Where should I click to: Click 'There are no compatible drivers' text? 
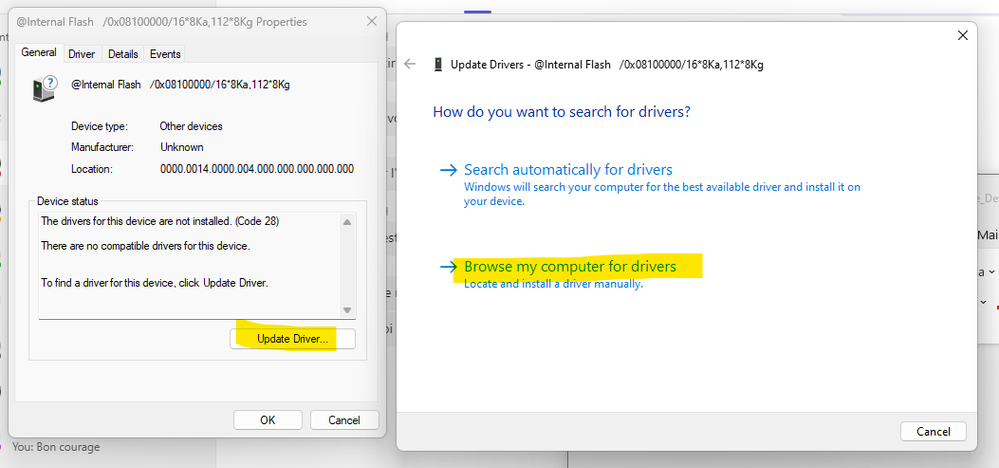point(145,246)
